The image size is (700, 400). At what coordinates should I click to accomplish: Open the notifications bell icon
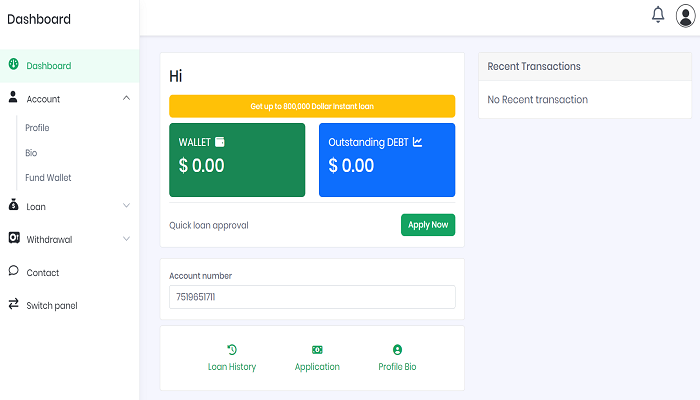pos(658,15)
